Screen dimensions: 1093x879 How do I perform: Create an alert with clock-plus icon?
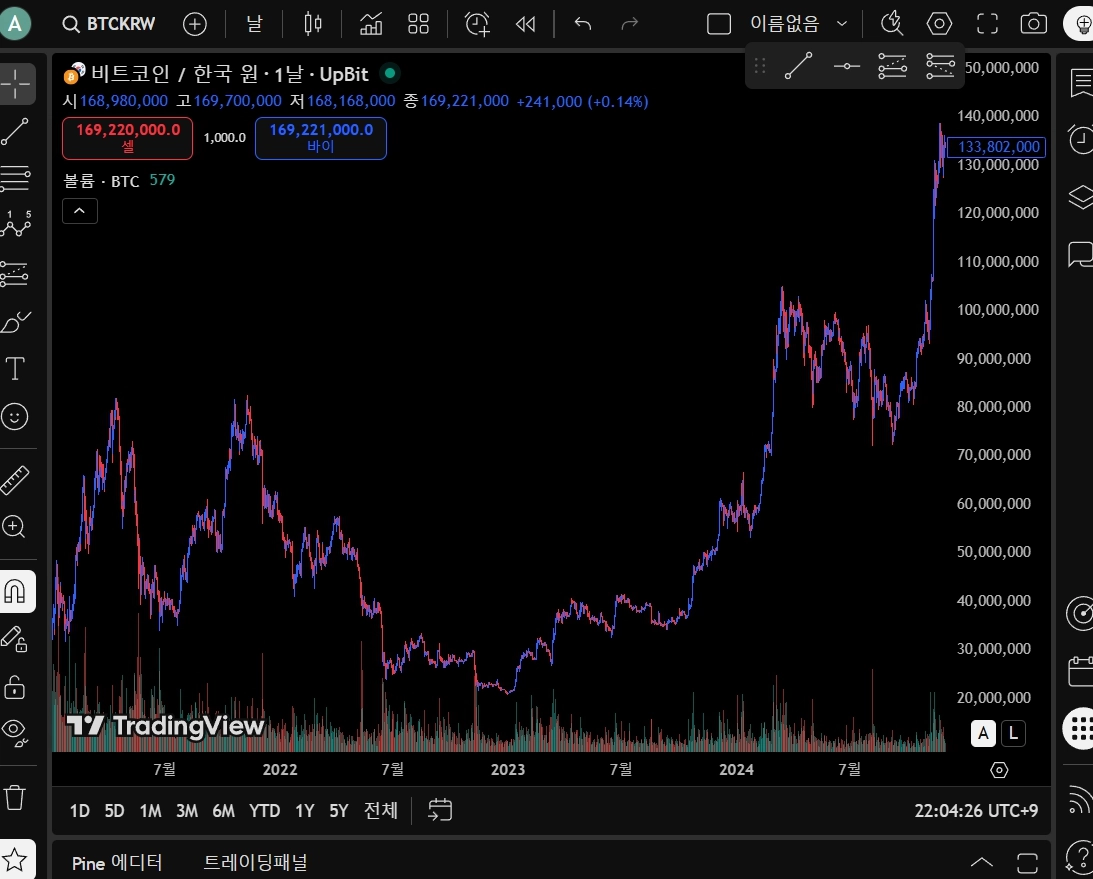[x=477, y=24]
